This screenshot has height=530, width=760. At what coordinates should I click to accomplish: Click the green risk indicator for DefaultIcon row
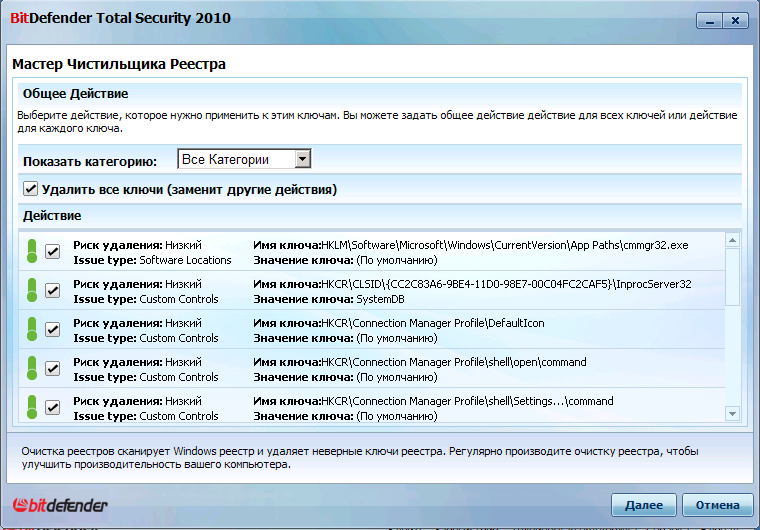pyautogui.click(x=32, y=329)
